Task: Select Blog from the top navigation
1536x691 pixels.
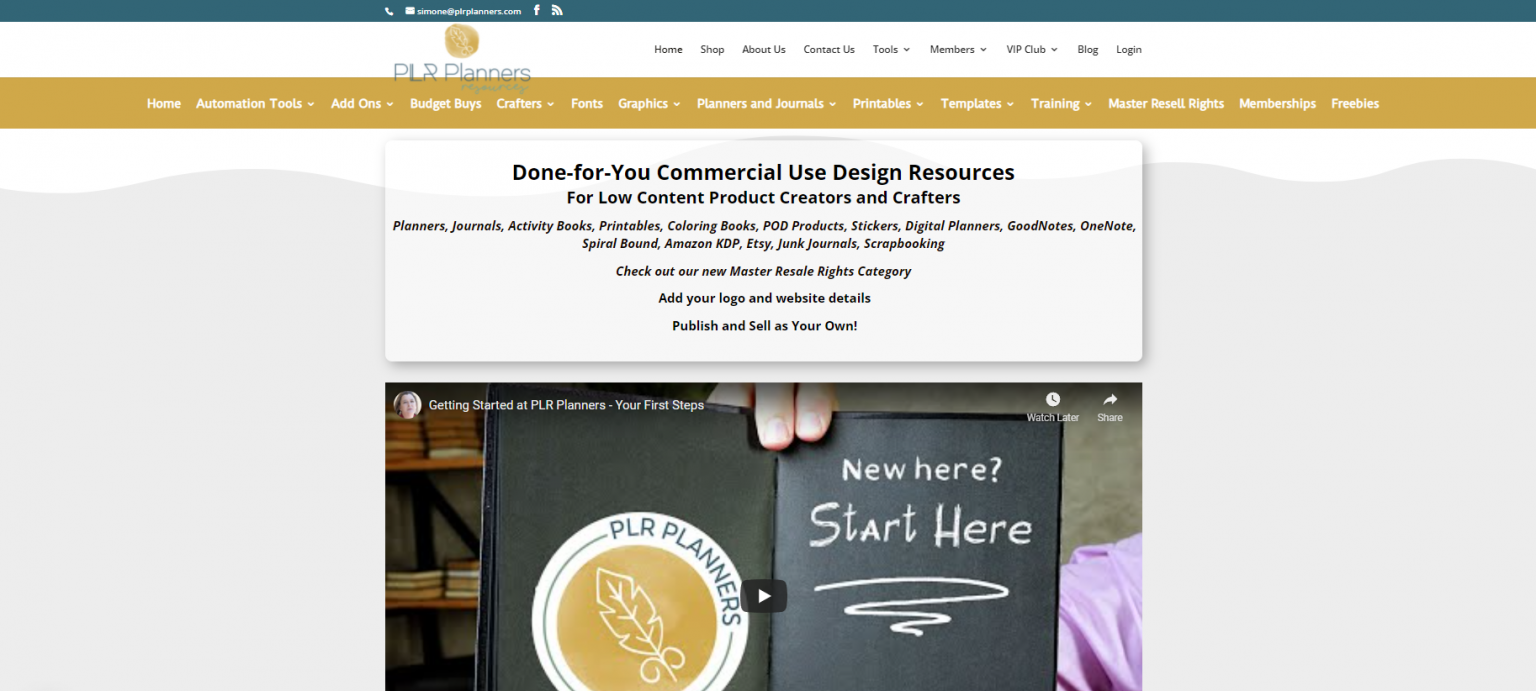Action: [1087, 49]
